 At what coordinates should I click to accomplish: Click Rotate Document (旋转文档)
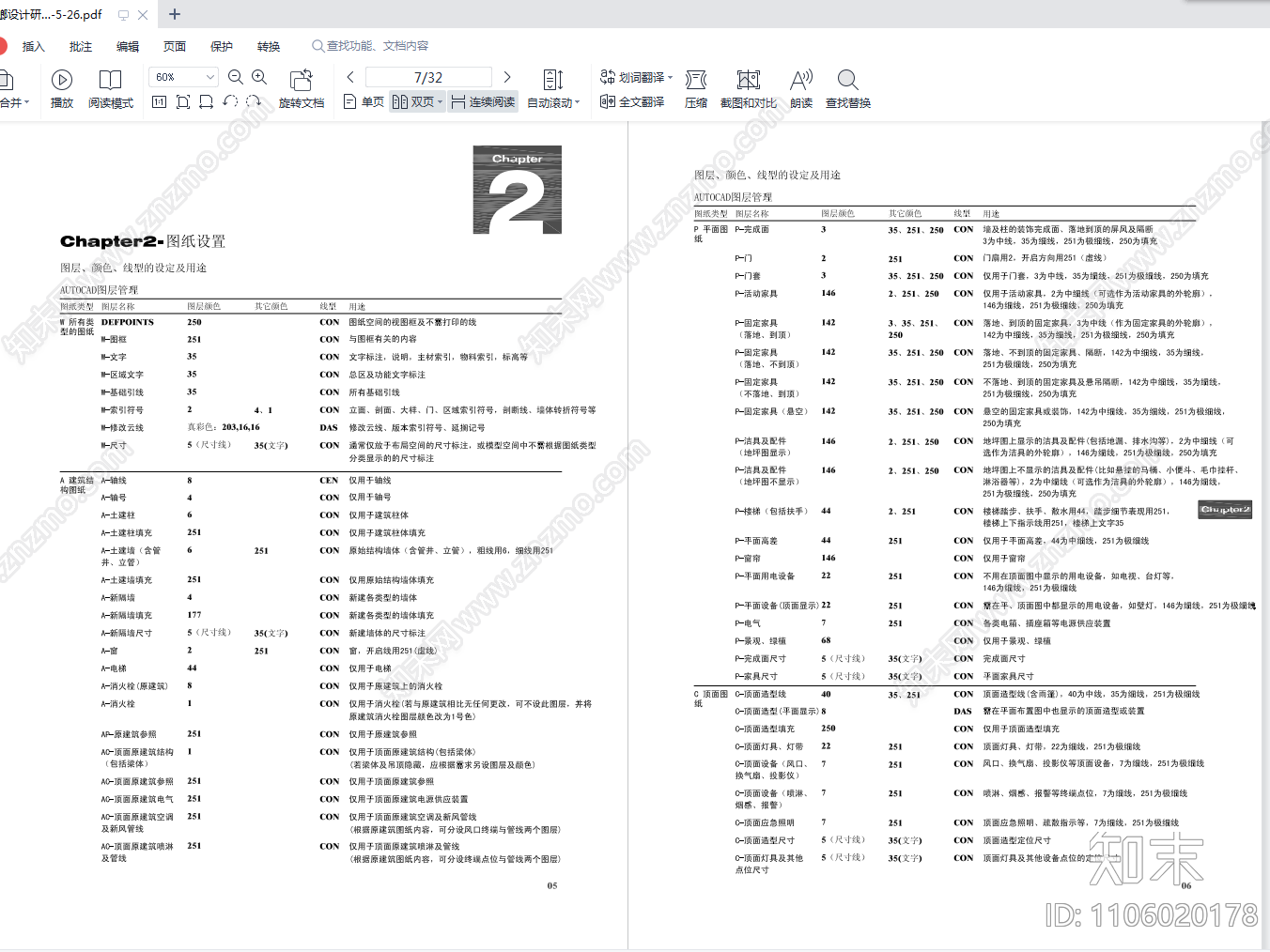[302, 89]
